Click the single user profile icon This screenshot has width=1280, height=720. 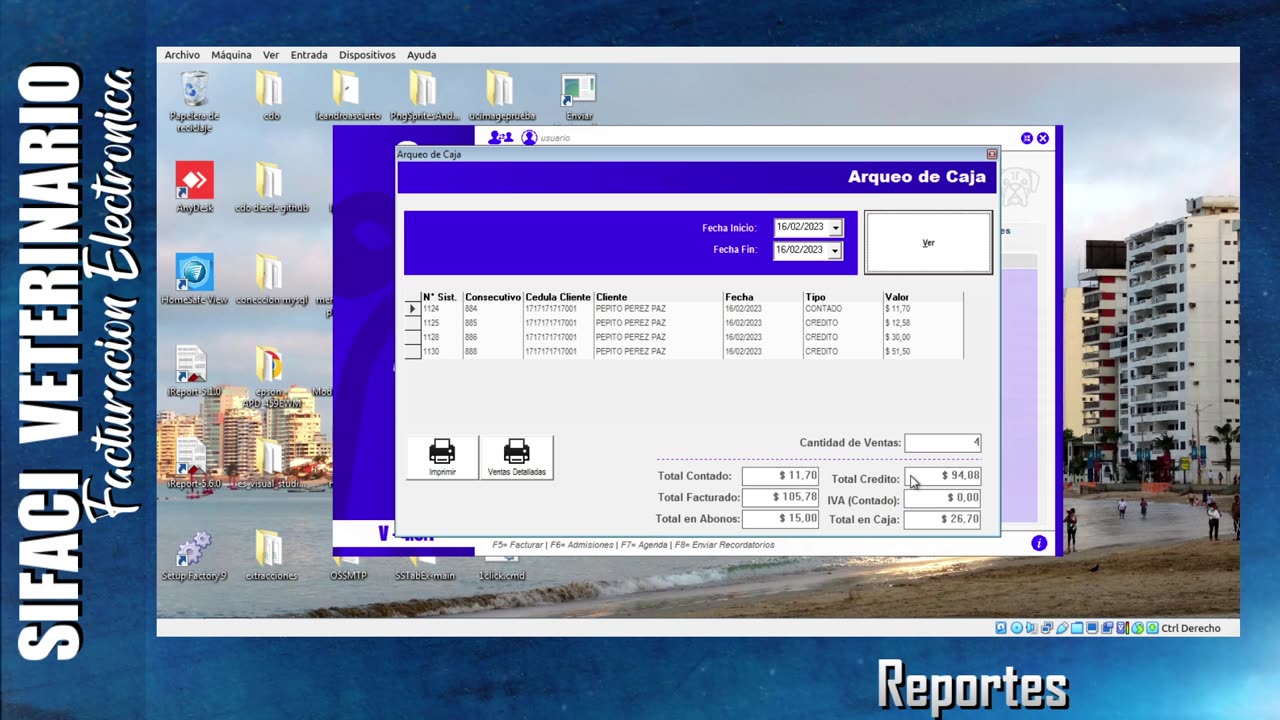click(x=529, y=138)
